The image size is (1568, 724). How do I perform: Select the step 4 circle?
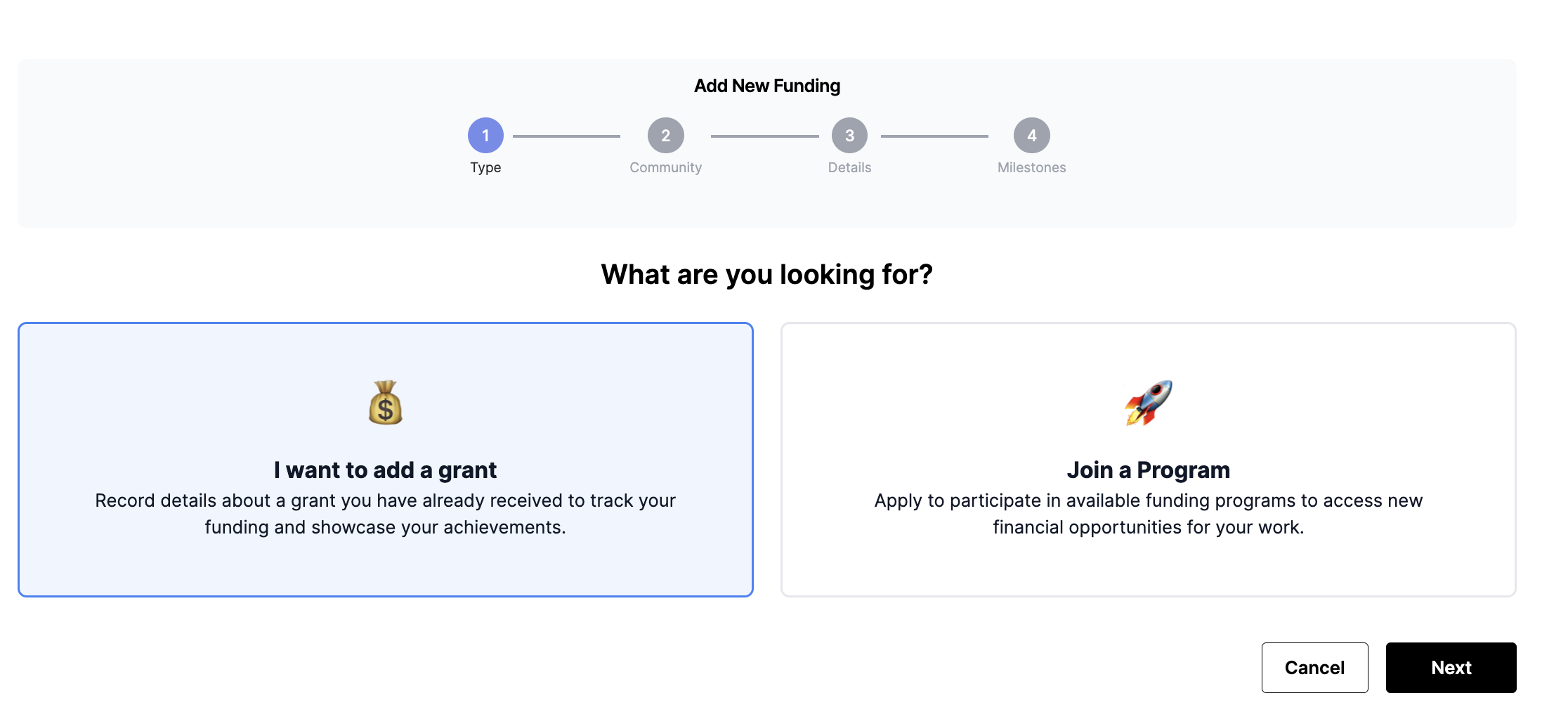point(1031,136)
